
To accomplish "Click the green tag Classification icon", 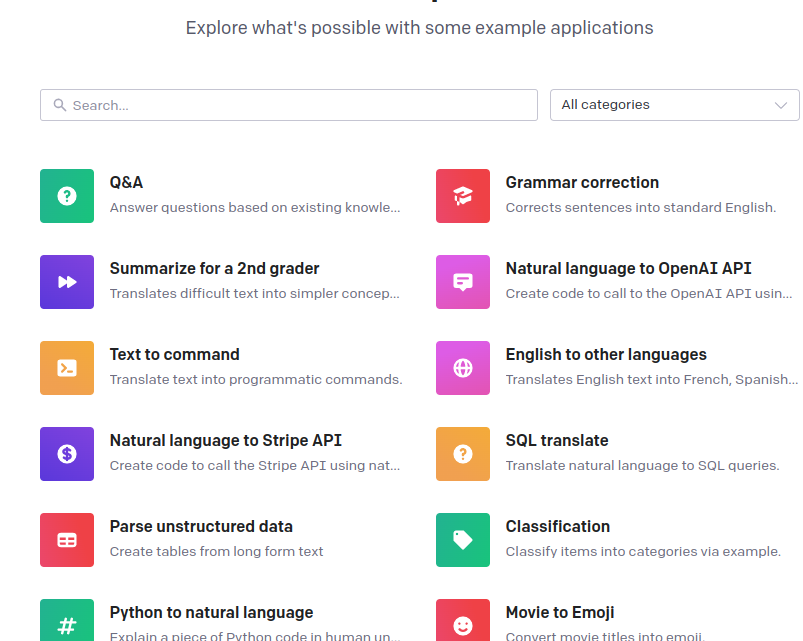I will tap(463, 540).
